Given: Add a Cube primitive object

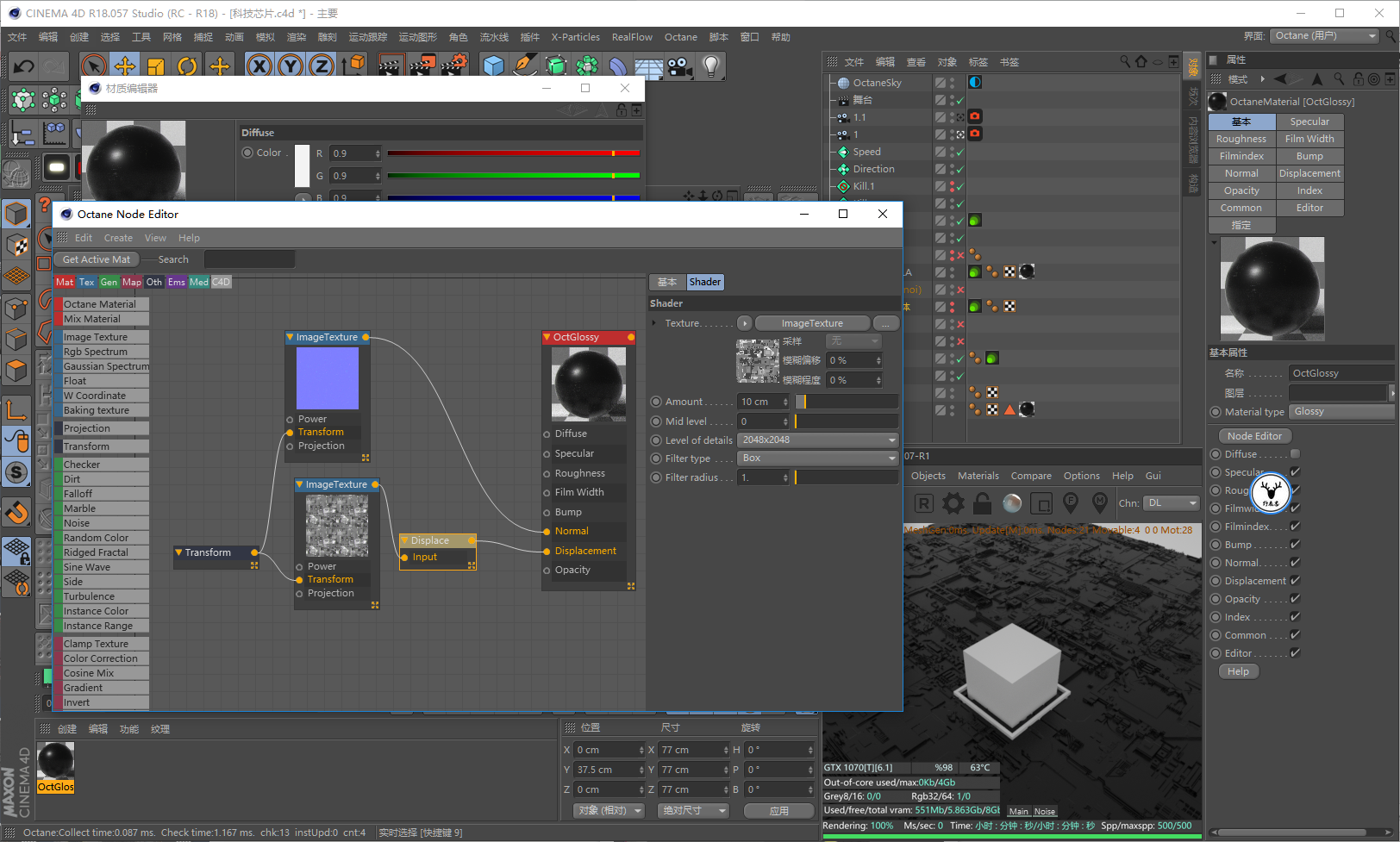Looking at the screenshot, I should tap(493, 66).
